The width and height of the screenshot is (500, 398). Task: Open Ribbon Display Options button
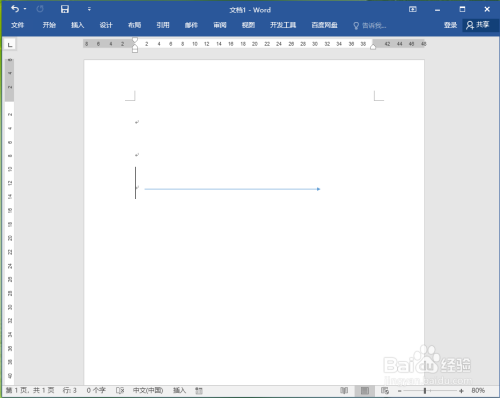[413, 9]
